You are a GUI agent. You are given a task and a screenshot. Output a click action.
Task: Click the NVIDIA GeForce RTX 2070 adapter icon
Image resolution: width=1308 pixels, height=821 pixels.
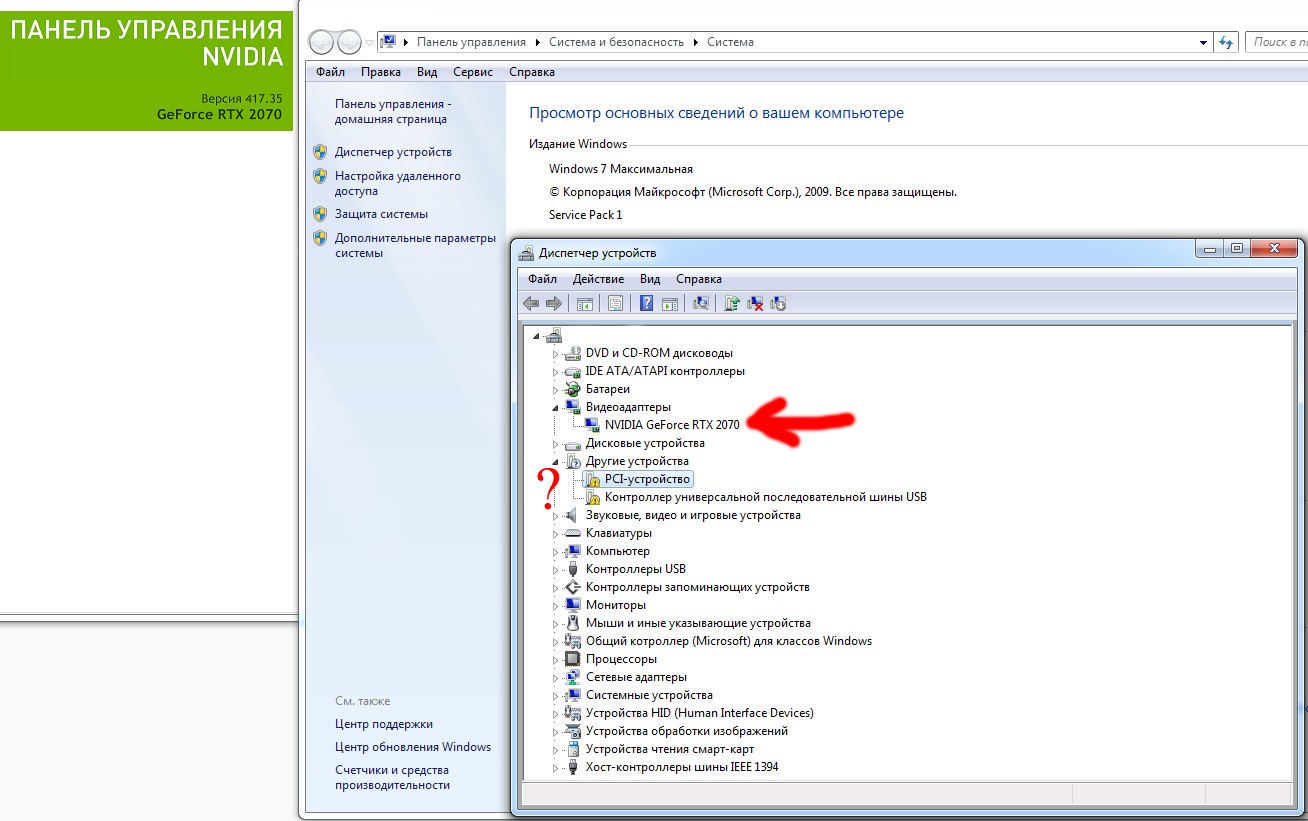592,425
